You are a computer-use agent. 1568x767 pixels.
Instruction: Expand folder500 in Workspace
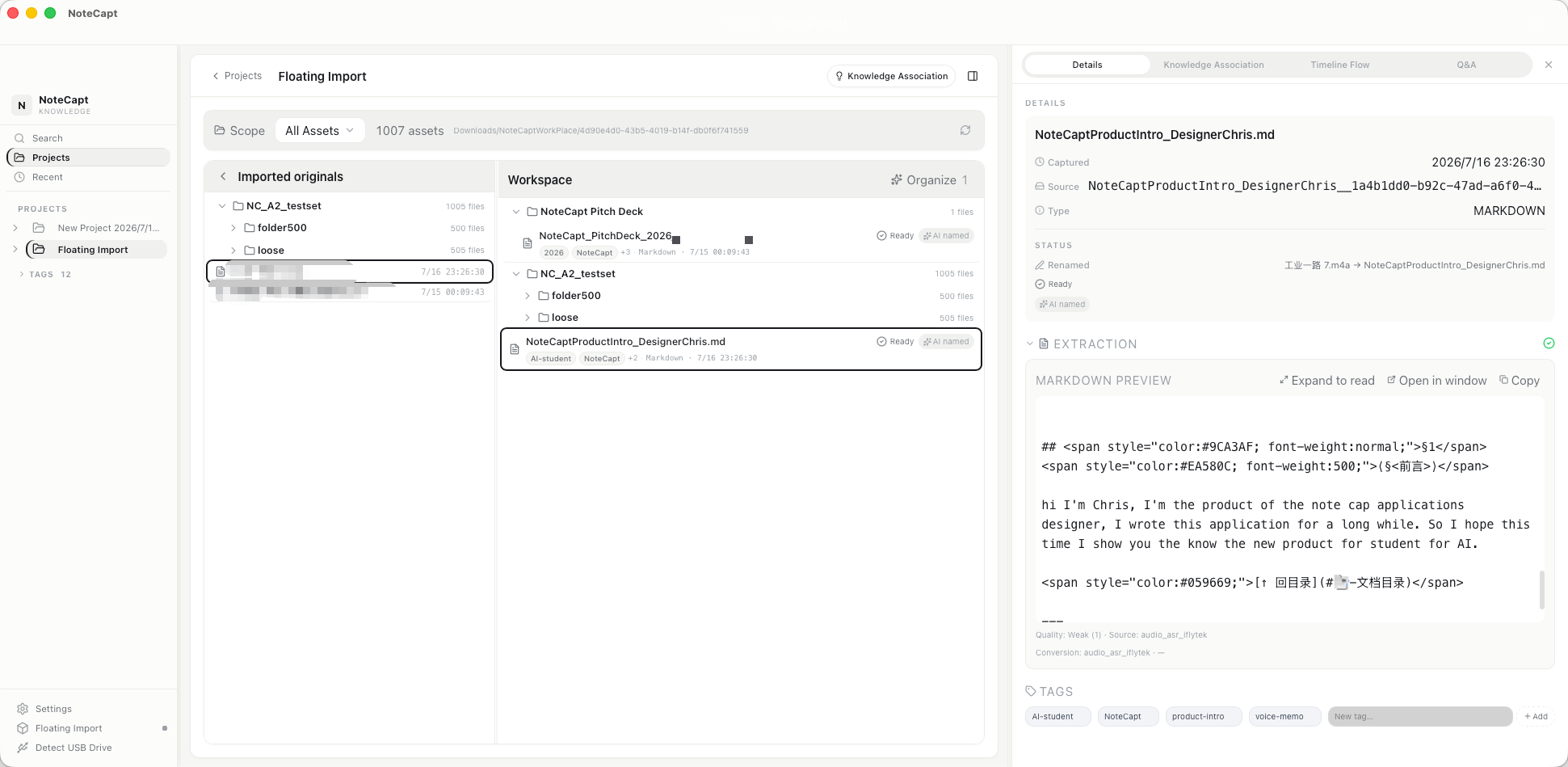(528, 296)
